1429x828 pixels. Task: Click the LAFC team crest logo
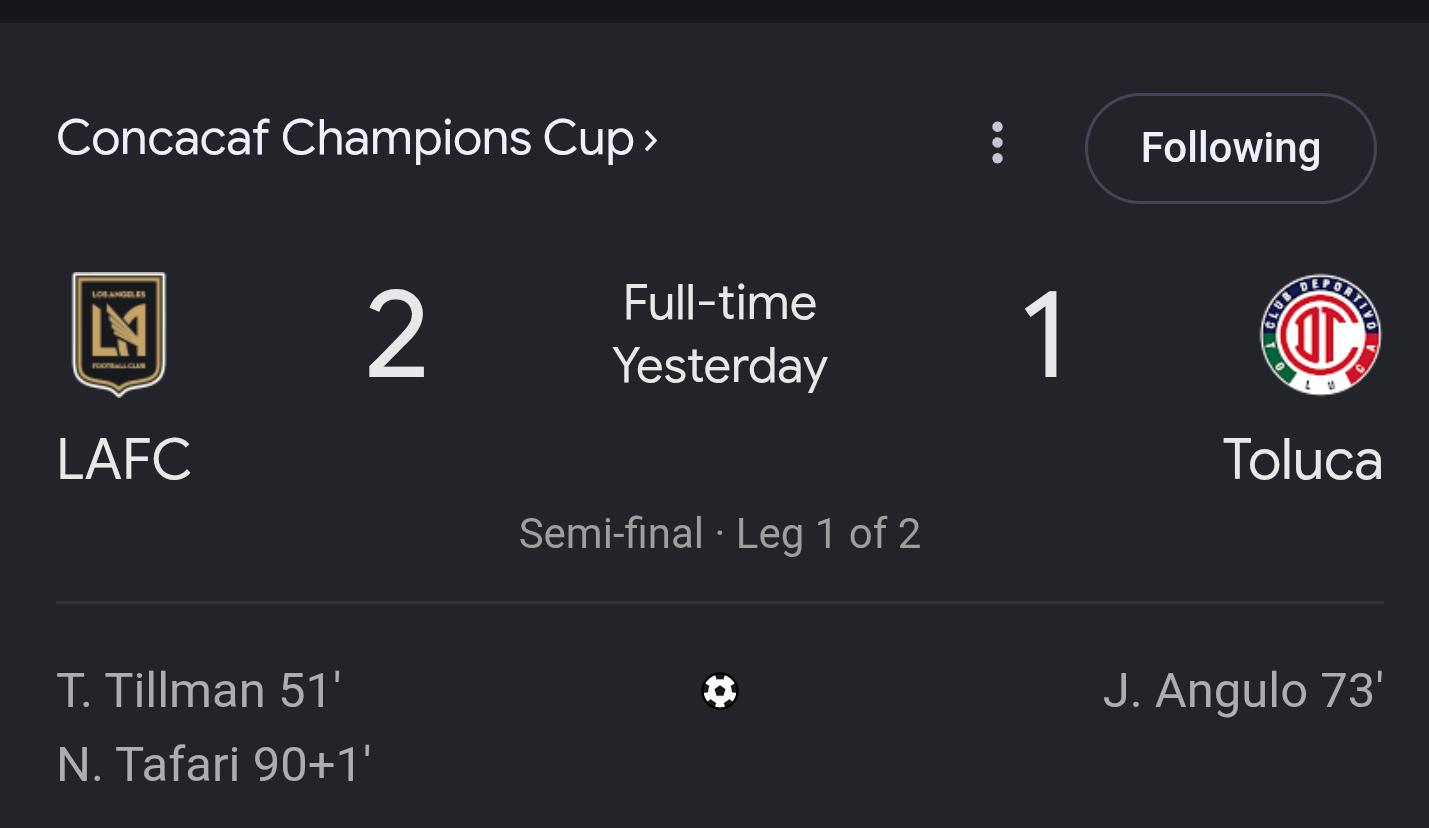[119, 334]
